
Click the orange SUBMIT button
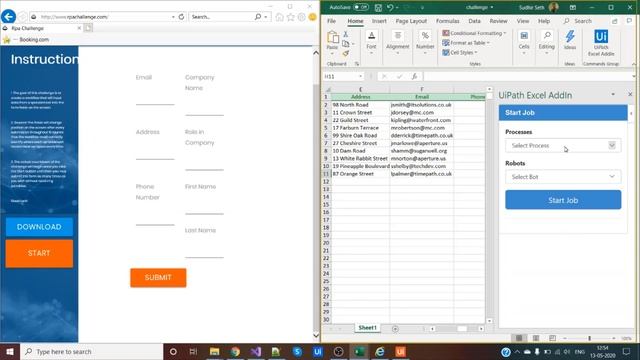158,278
